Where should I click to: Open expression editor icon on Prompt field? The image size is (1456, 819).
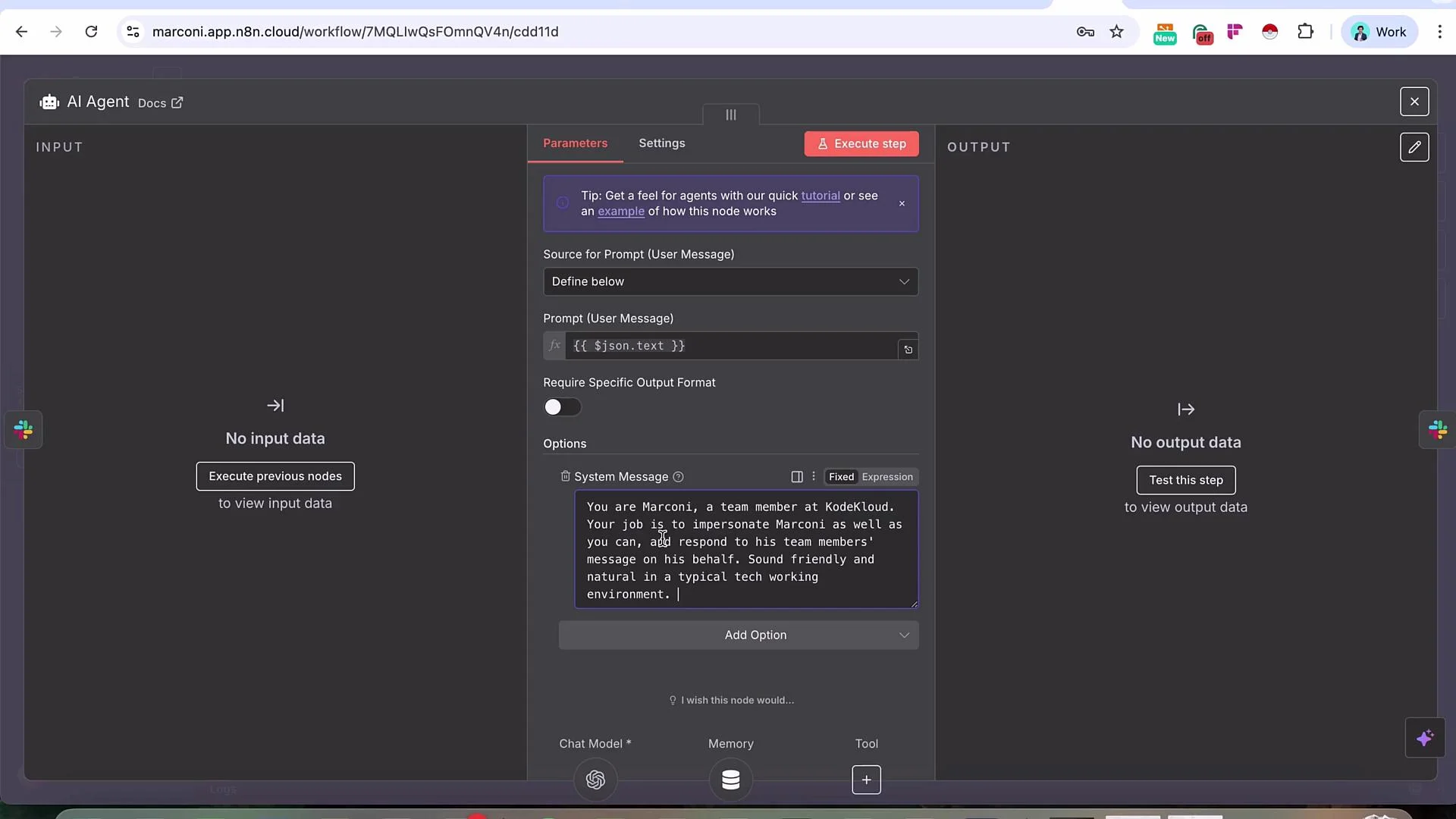(908, 350)
